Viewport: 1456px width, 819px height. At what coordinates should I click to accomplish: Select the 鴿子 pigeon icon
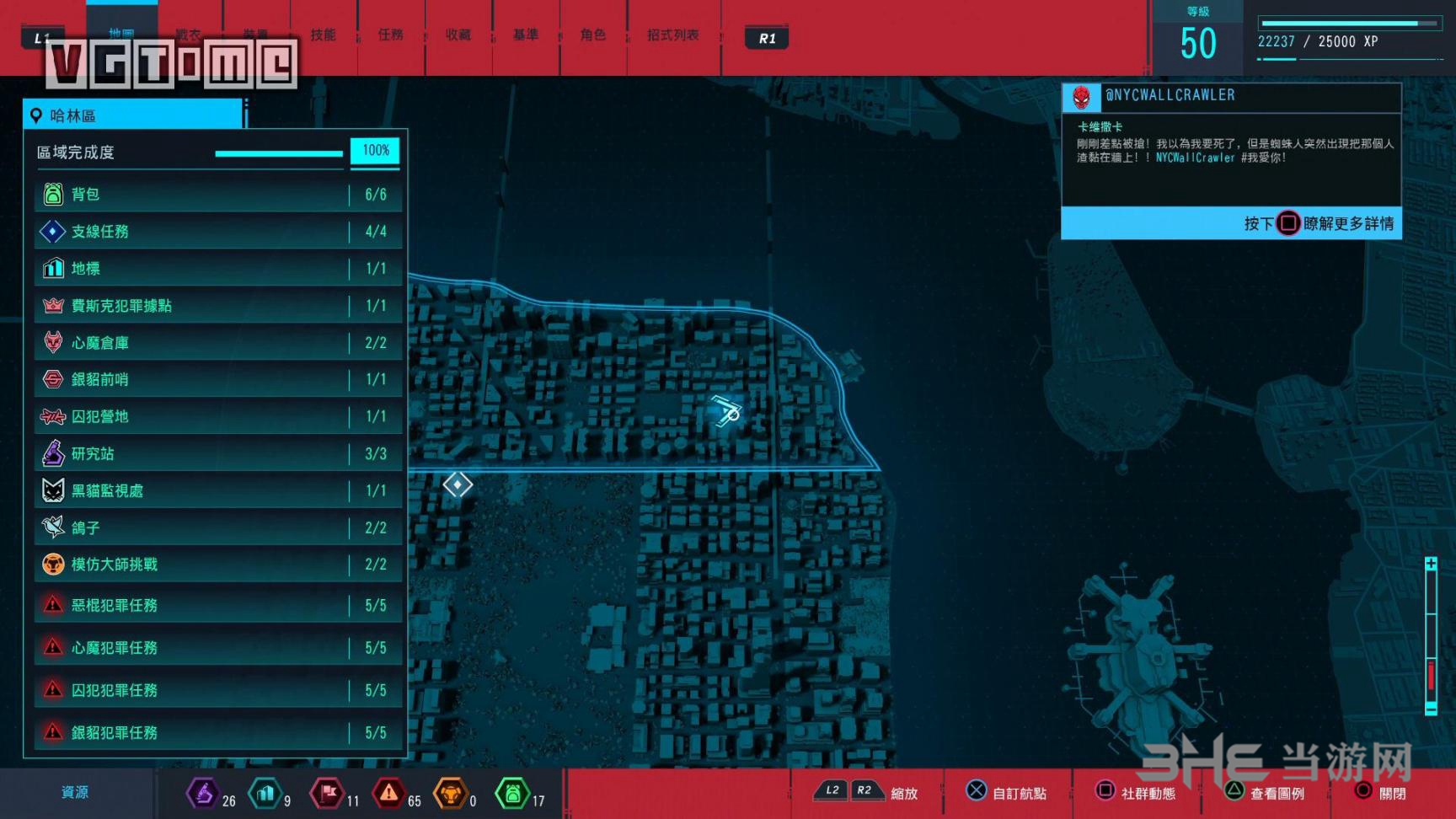pyautogui.click(x=53, y=527)
